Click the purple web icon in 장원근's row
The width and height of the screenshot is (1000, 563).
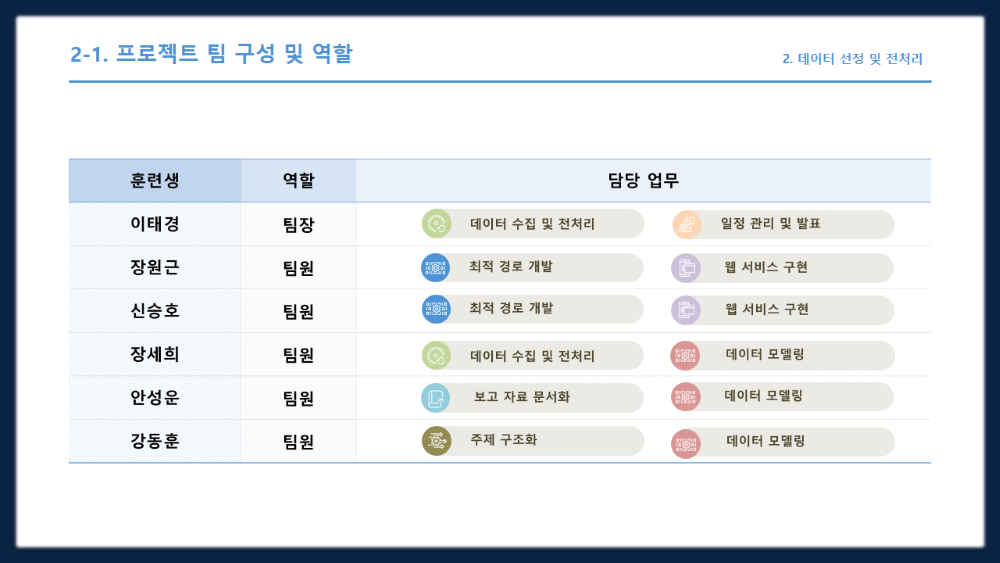pos(686,268)
